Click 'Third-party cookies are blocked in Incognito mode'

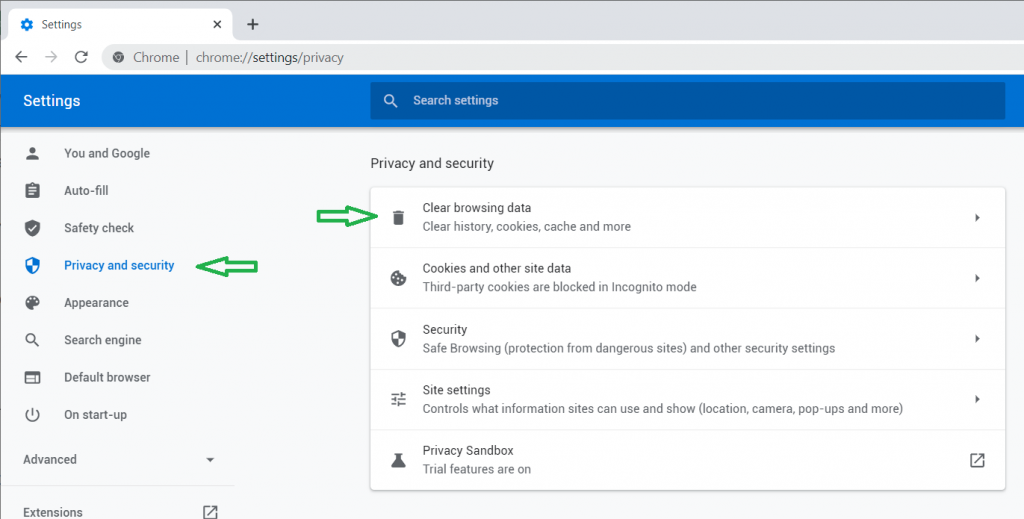[560, 287]
